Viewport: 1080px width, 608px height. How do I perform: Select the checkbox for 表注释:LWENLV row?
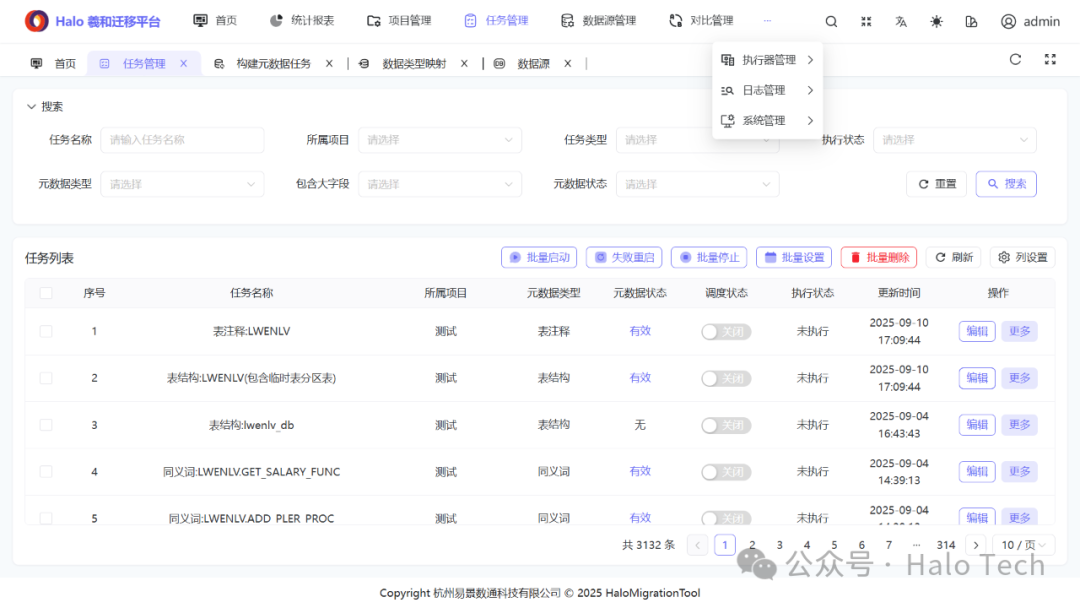46,331
